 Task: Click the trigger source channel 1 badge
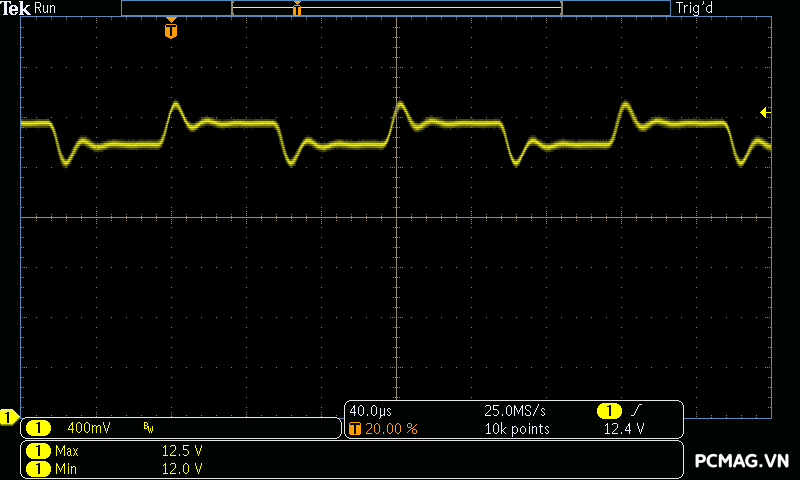pyautogui.click(x=608, y=411)
